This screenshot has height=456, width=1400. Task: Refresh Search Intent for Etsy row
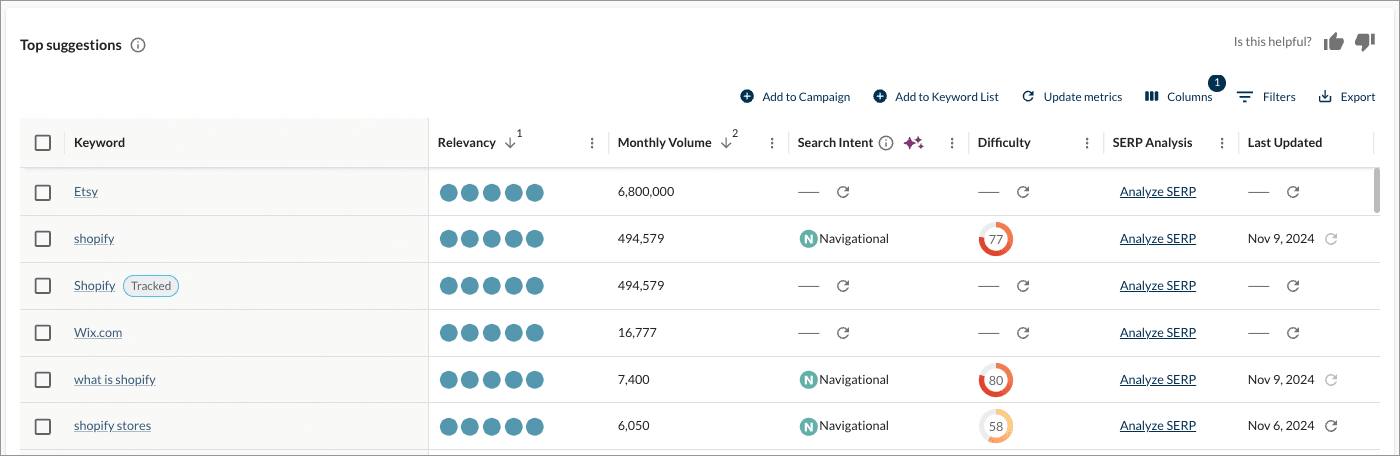click(x=843, y=191)
